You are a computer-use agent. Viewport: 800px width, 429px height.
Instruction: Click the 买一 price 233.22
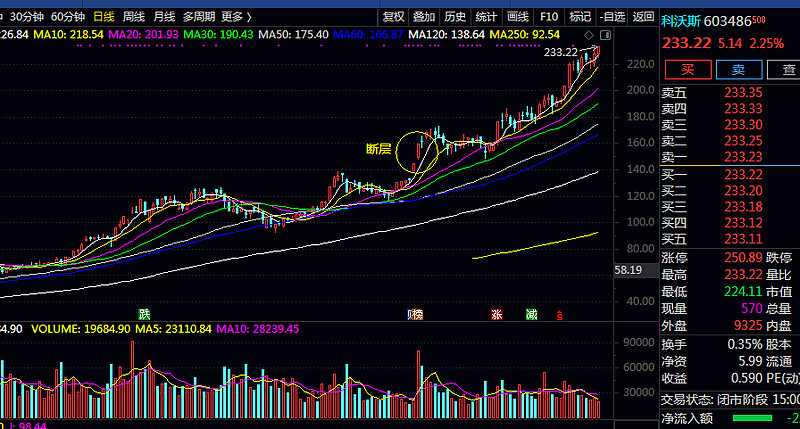tap(743, 175)
